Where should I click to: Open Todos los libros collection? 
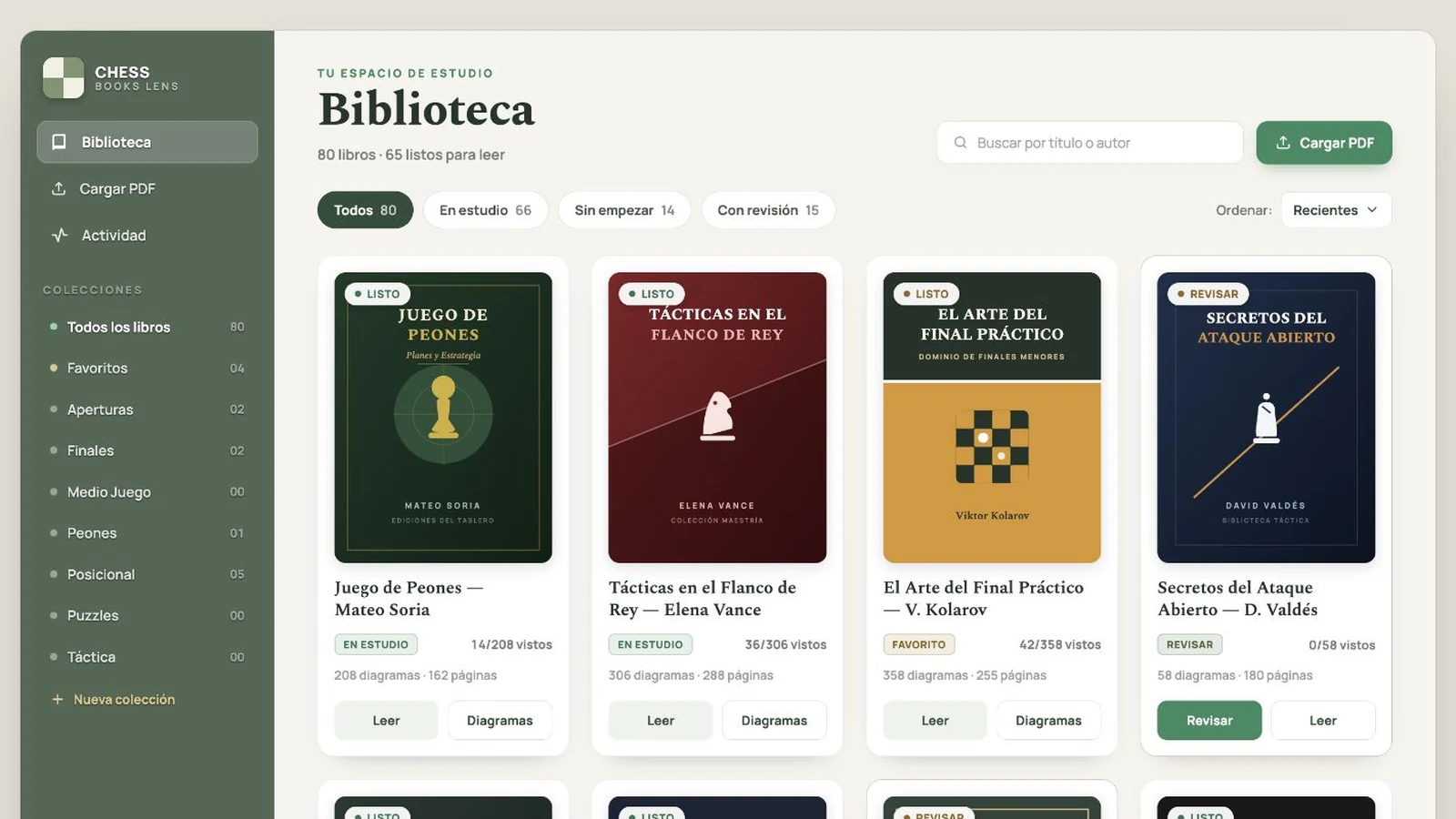pos(147,327)
